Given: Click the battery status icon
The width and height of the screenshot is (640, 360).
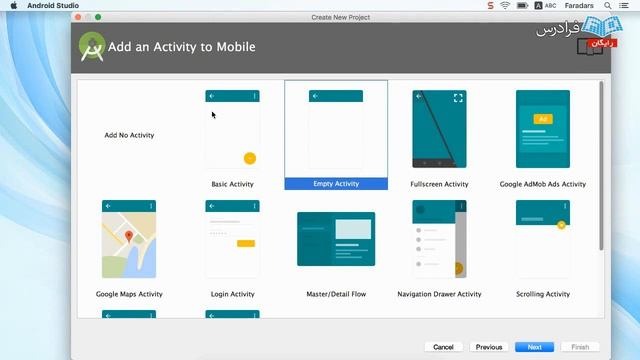Looking at the screenshot, I should (522, 6).
